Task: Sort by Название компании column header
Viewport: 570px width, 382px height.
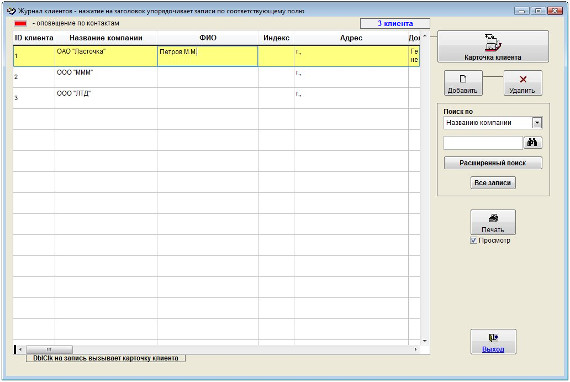Action: [106, 38]
